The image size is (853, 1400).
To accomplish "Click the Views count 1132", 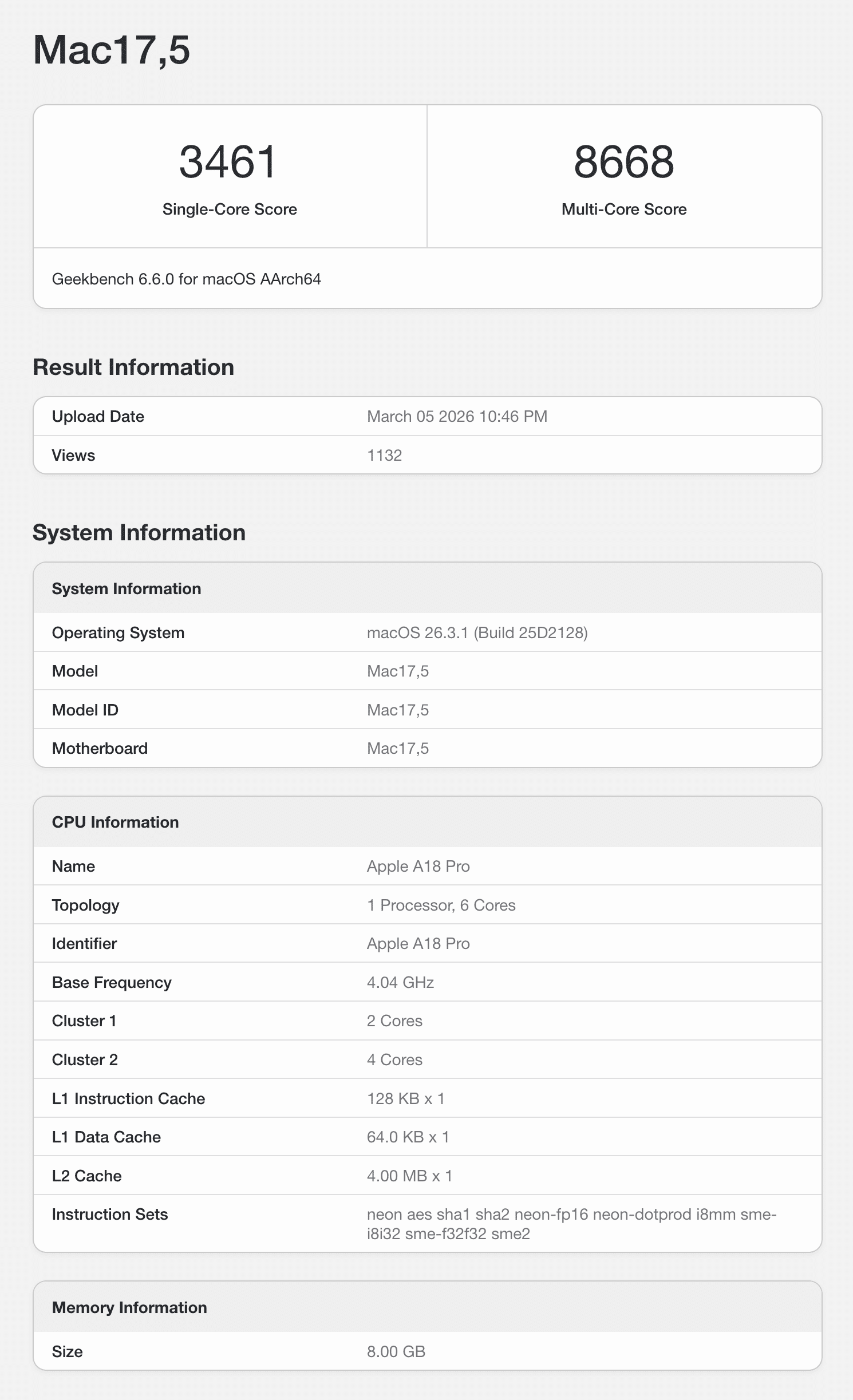I will click(x=384, y=456).
